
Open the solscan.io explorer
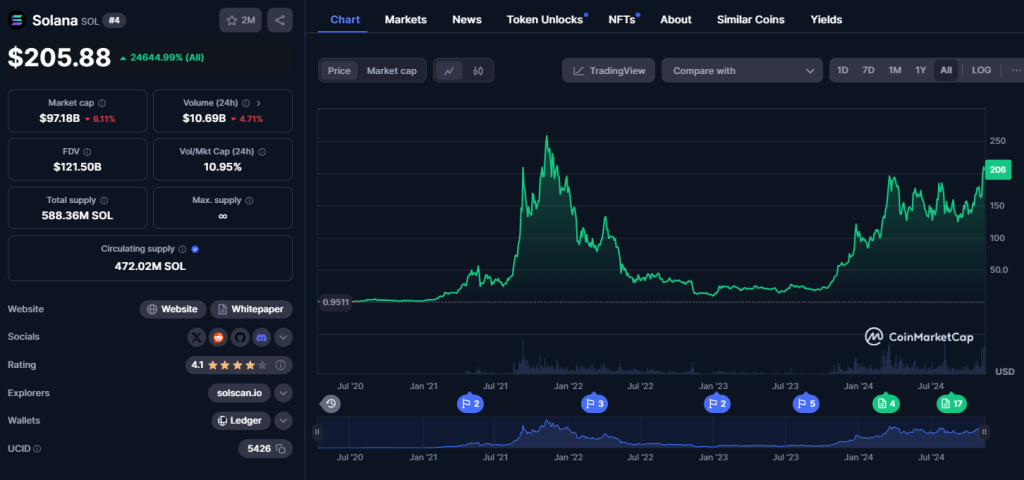point(239,393)
